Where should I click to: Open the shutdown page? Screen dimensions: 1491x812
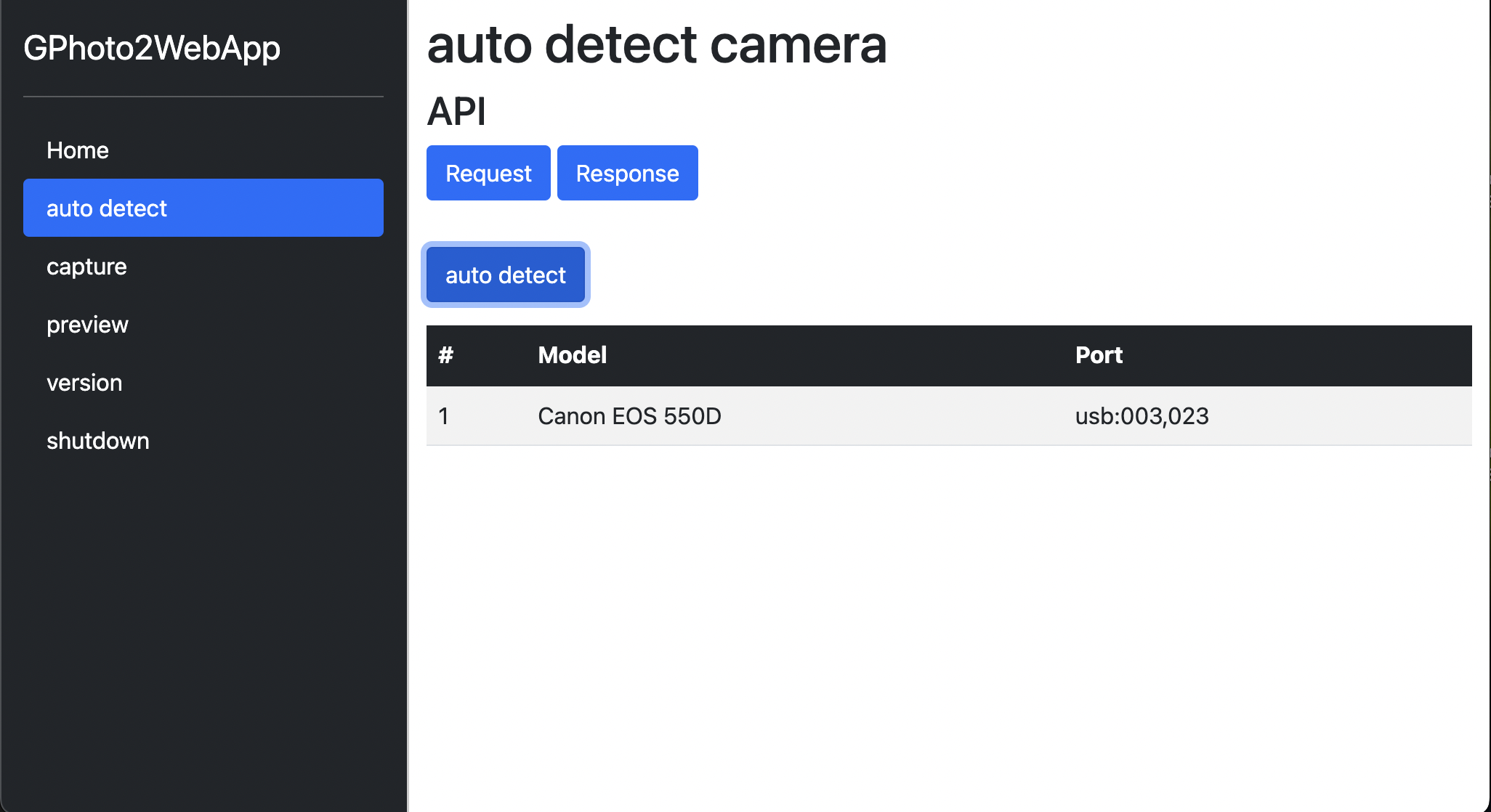(x=203, y=440)
